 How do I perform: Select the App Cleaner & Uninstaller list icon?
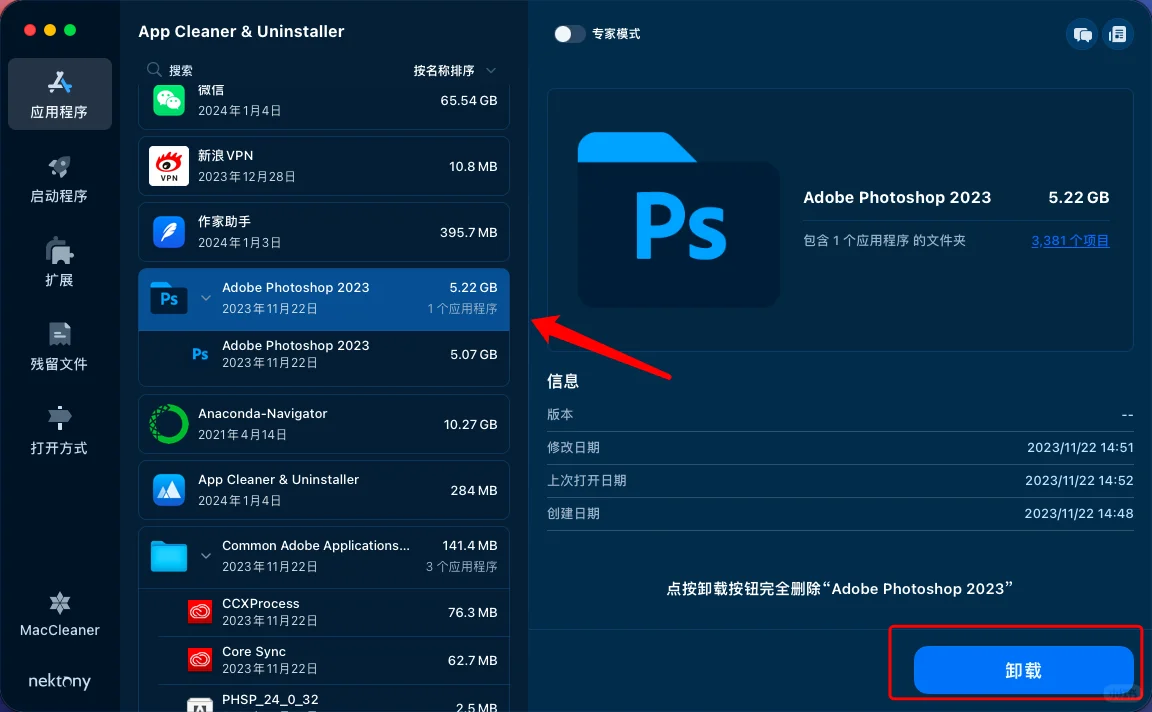pyautogui.click(x=168, y=490)
